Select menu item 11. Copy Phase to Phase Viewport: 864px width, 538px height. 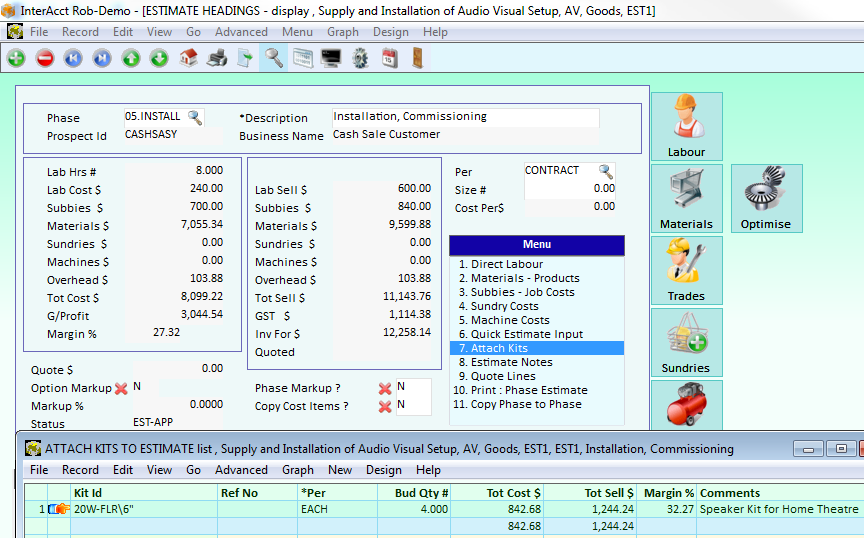[x=537, y=404]
